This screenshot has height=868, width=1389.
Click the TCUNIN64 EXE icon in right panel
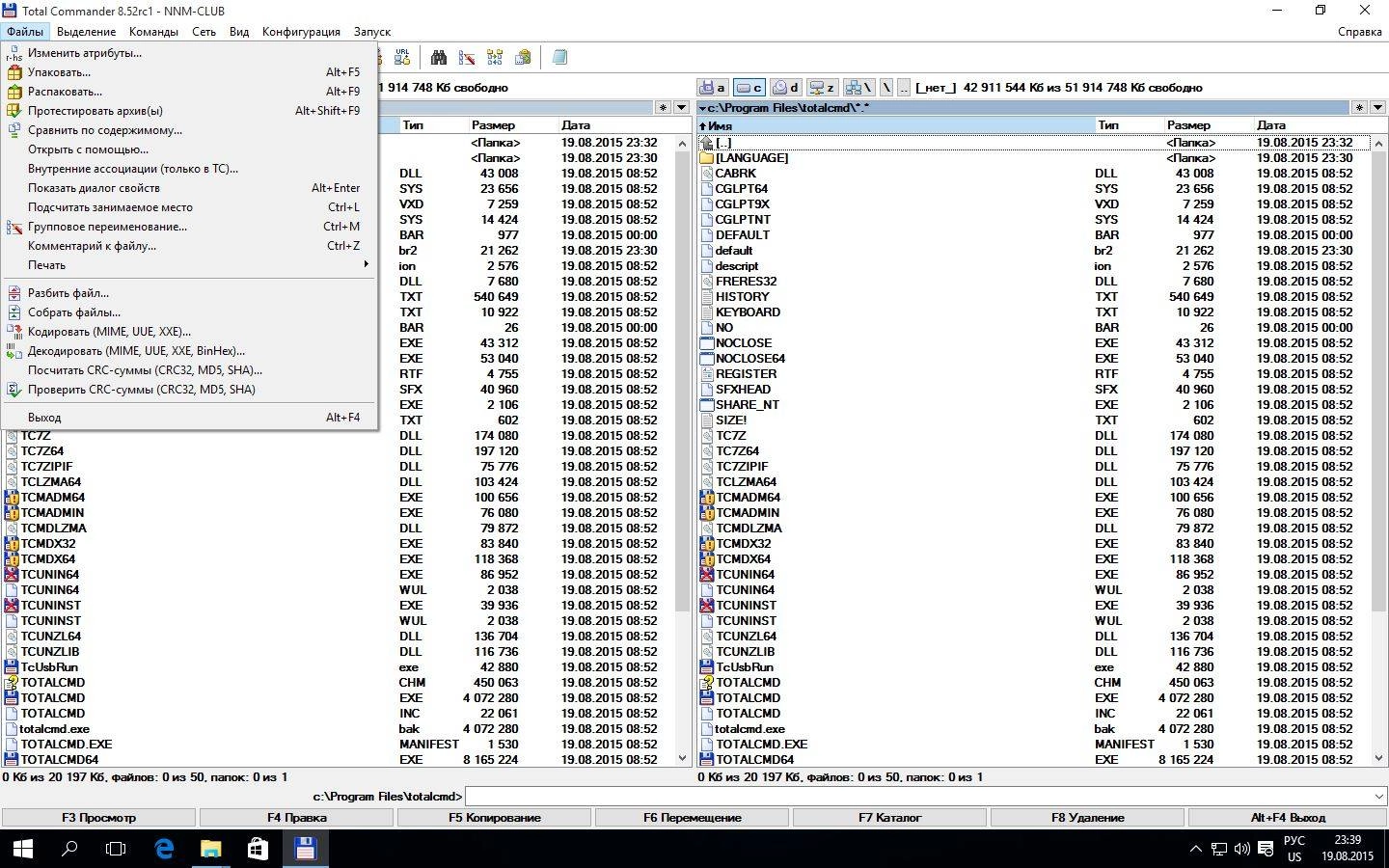pyautogui.click(x=707, y=575)
